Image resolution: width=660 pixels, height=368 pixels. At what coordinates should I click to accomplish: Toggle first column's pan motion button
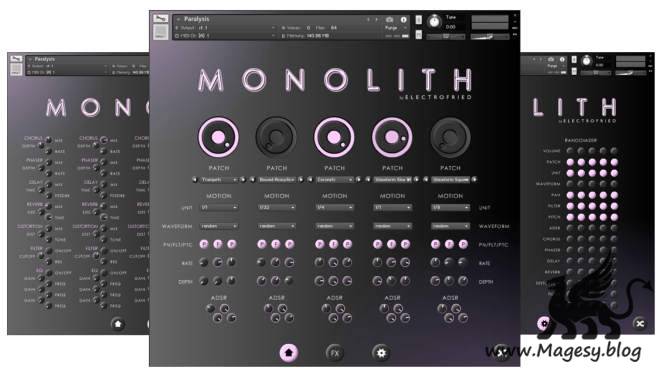tap(204, 244)
